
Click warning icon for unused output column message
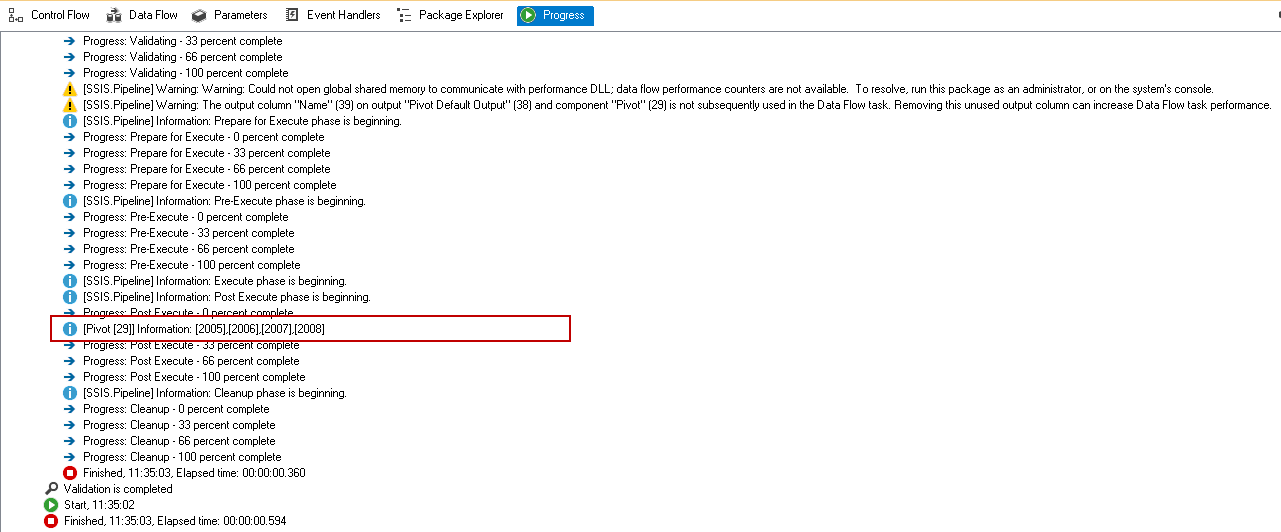(x=70, y=105)
